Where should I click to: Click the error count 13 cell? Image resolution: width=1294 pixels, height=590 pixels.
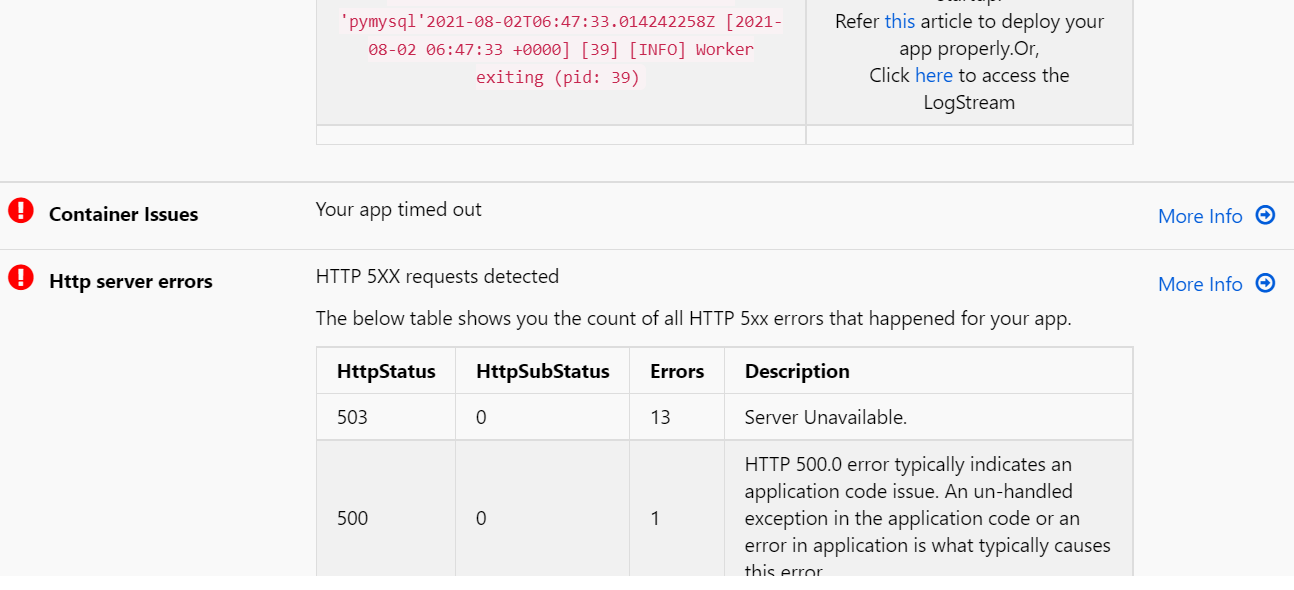pyautogui.click(x=677, y=417)
